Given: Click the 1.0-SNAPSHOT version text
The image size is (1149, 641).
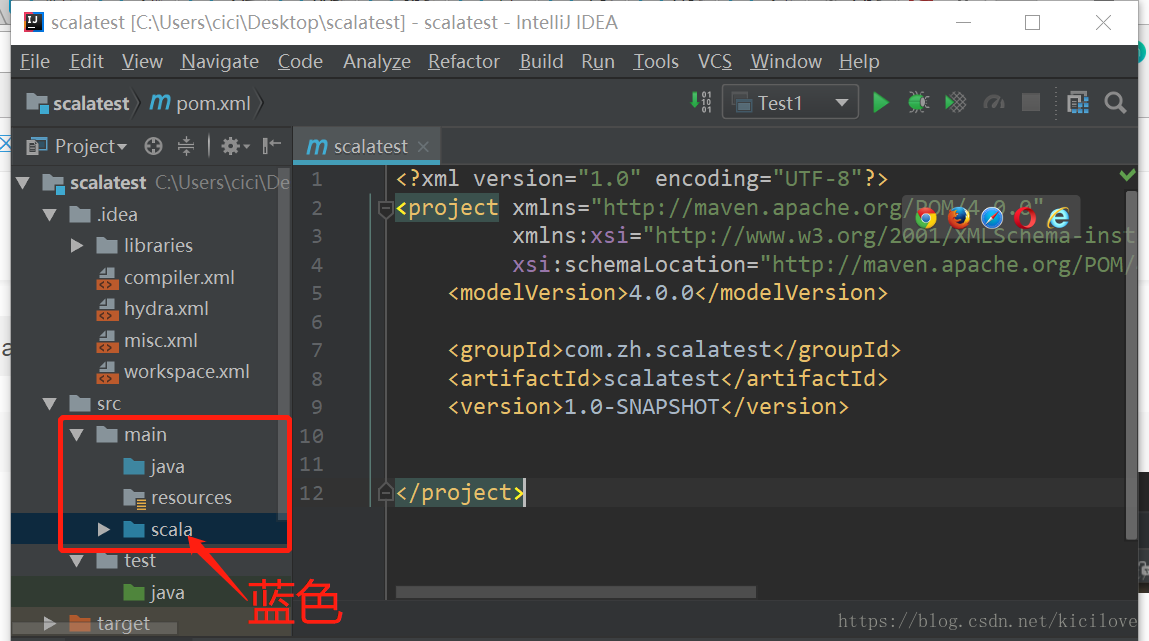Looking at the screenshot, I should pyautogui.click(x=642, y=407).
